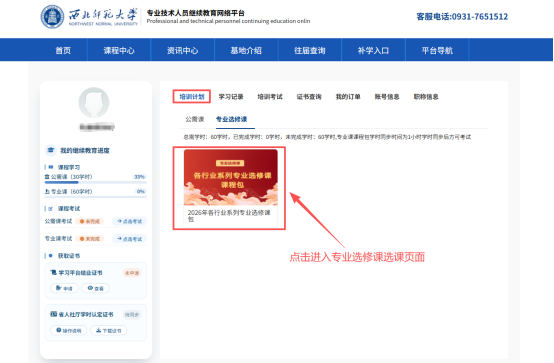
Task: Click the icon beside 课程考试 heading
Action: [51, 209]
